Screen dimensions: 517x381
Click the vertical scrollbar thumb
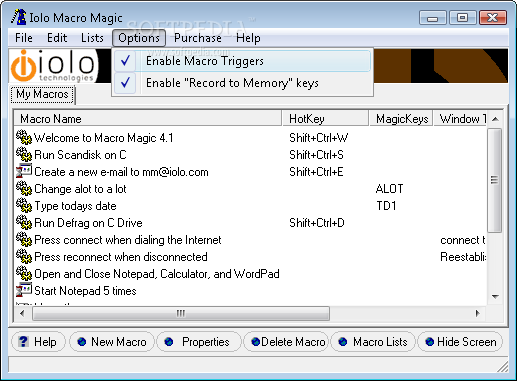tap(495, 180)
